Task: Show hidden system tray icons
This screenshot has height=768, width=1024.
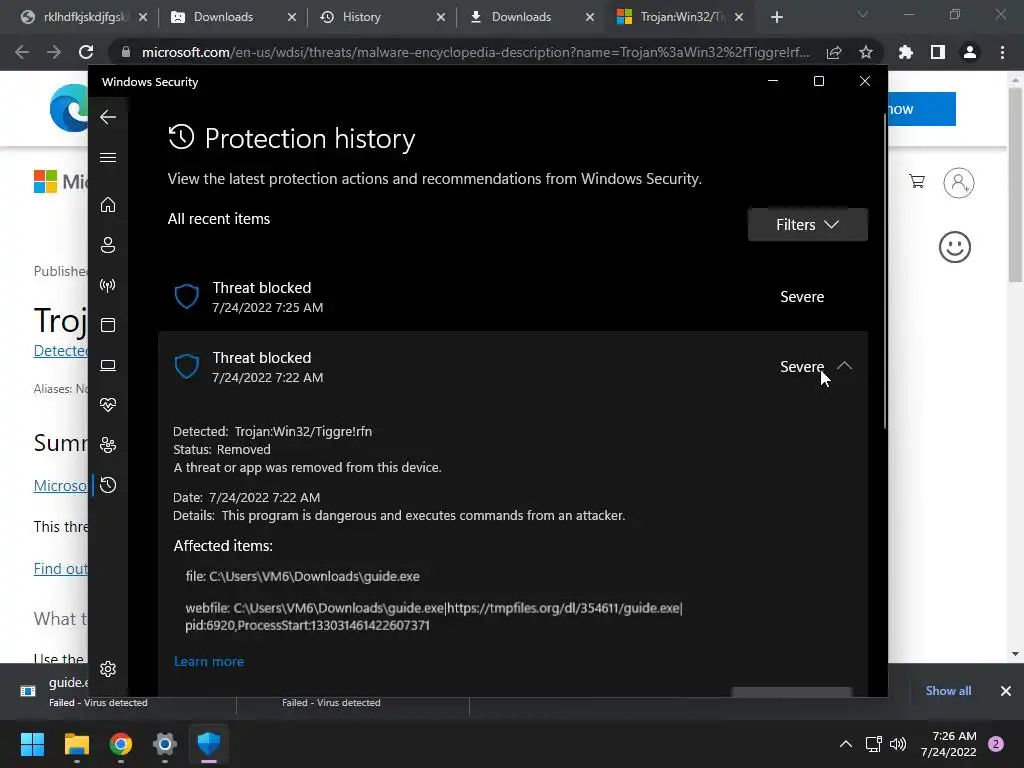Action: [846, 744]
